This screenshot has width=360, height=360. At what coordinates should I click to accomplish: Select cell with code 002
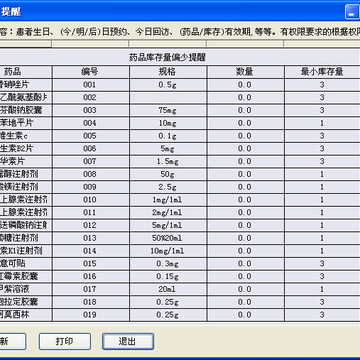pos(91,97)
